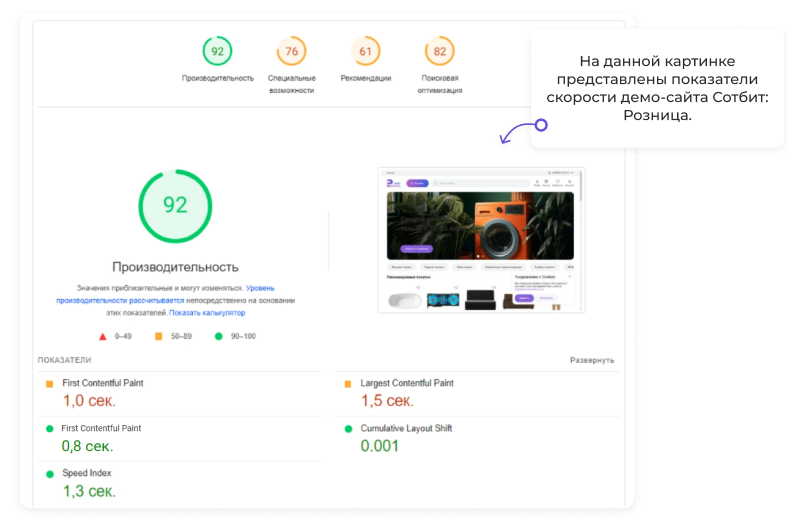Switch to Поисковая оптимизация category

click(x=439, y=84)
